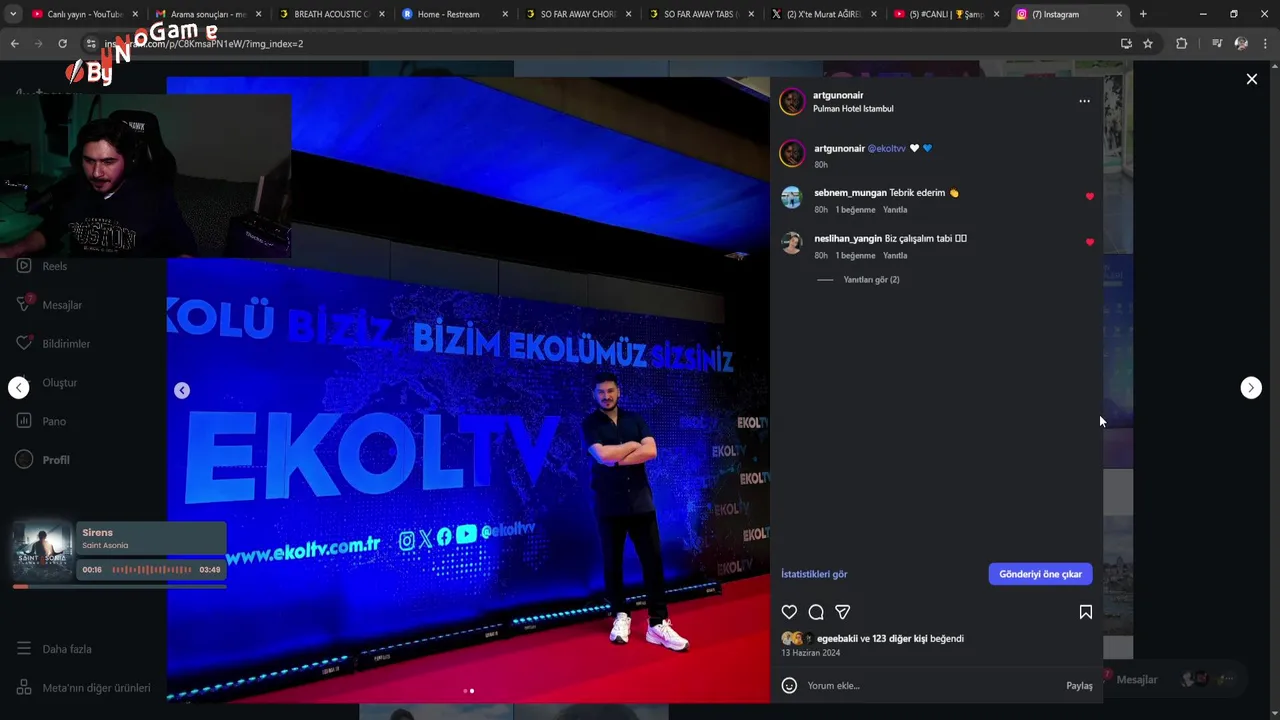Open the browser extensions puzzle icon
Image resolution: width=1280 pixels, height=720 pixels.
(1181, 44)
